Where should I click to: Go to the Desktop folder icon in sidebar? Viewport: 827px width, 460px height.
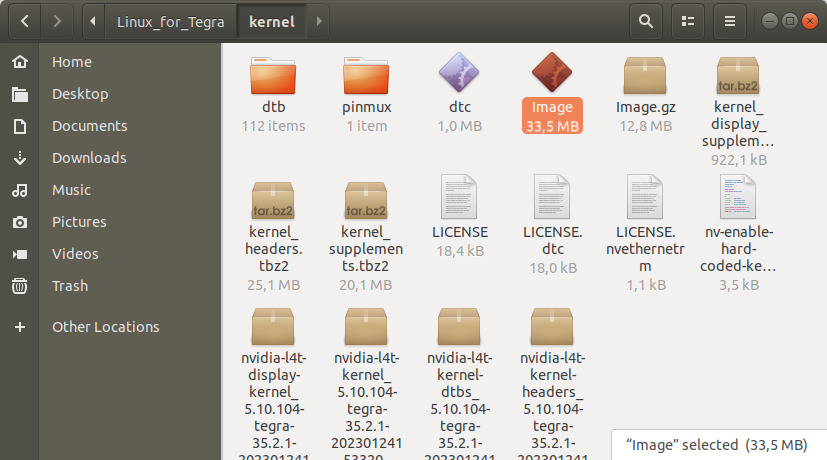pos(20,94)
